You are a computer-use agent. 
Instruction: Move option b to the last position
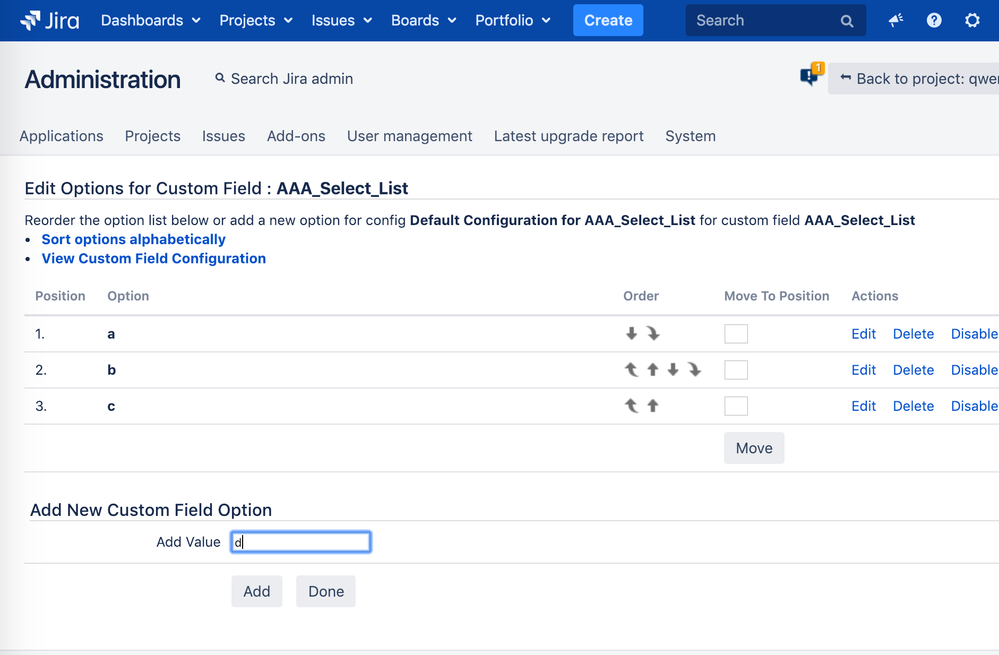694,370
